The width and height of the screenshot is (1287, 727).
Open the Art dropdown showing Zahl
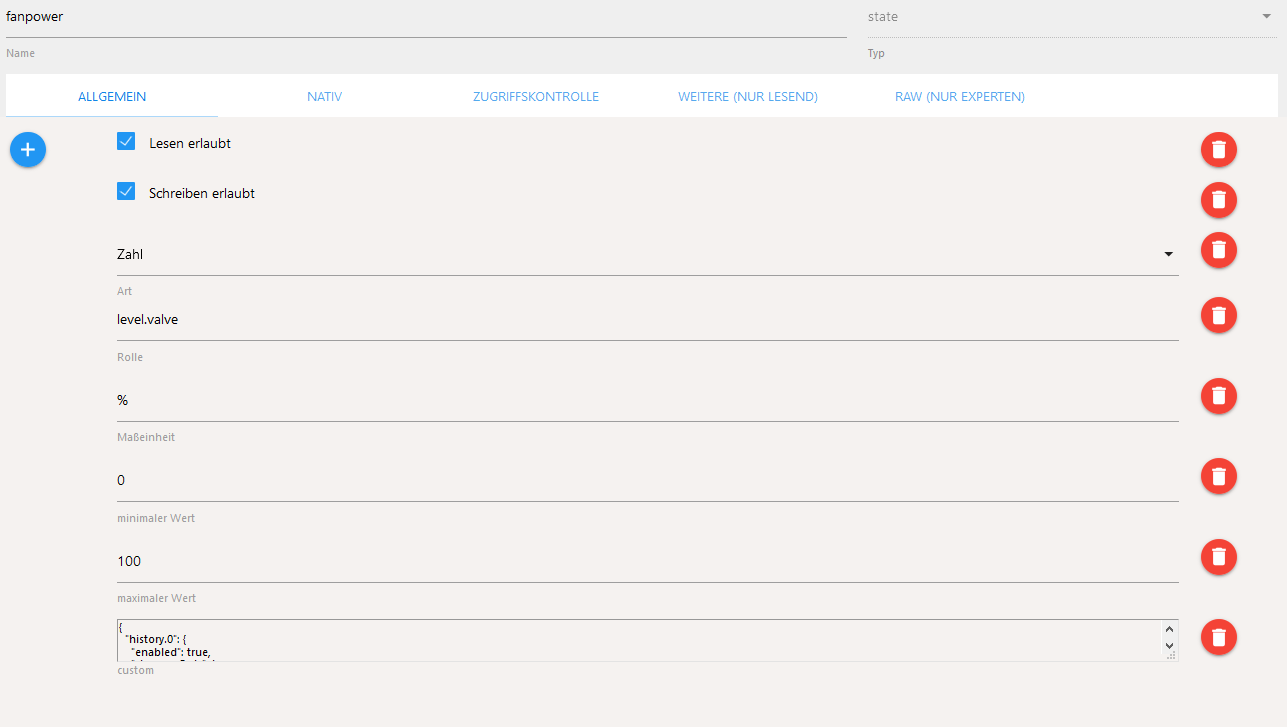pyautogui.click(x=647, y=254)
